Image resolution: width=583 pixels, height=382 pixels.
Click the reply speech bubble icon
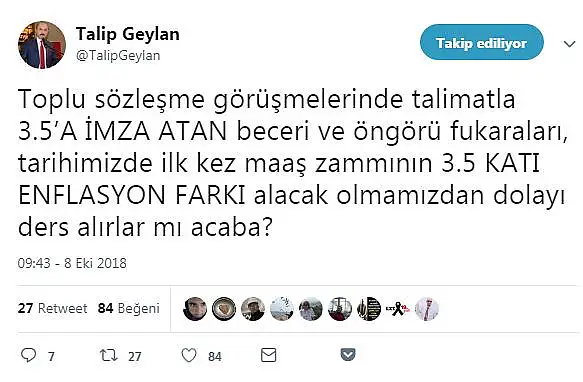[x=28, y=355]
